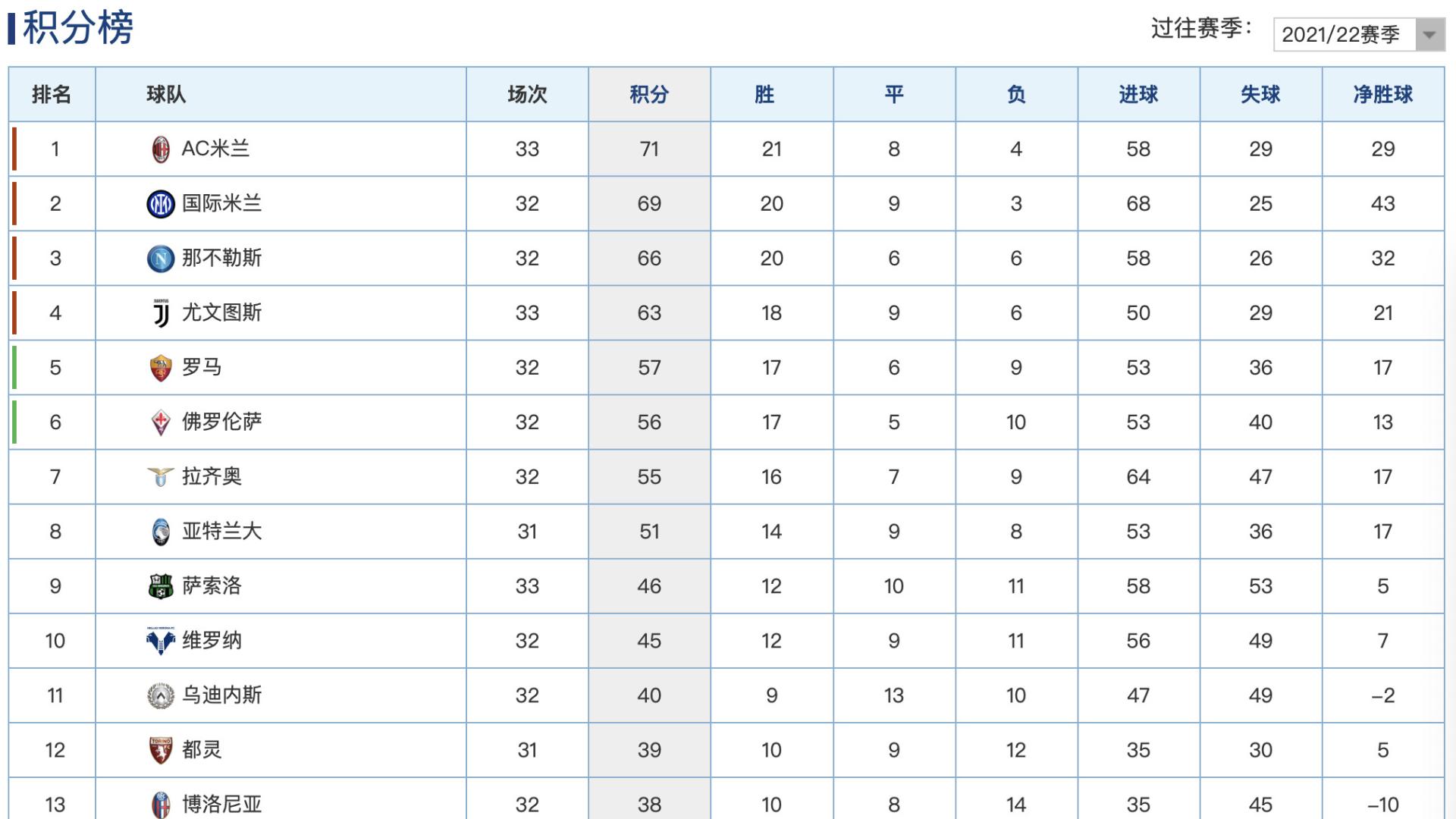This screenshot has height=819, width=1456.
Task: Click the AC米兰 club crest icon
Action: click(161, 149)
